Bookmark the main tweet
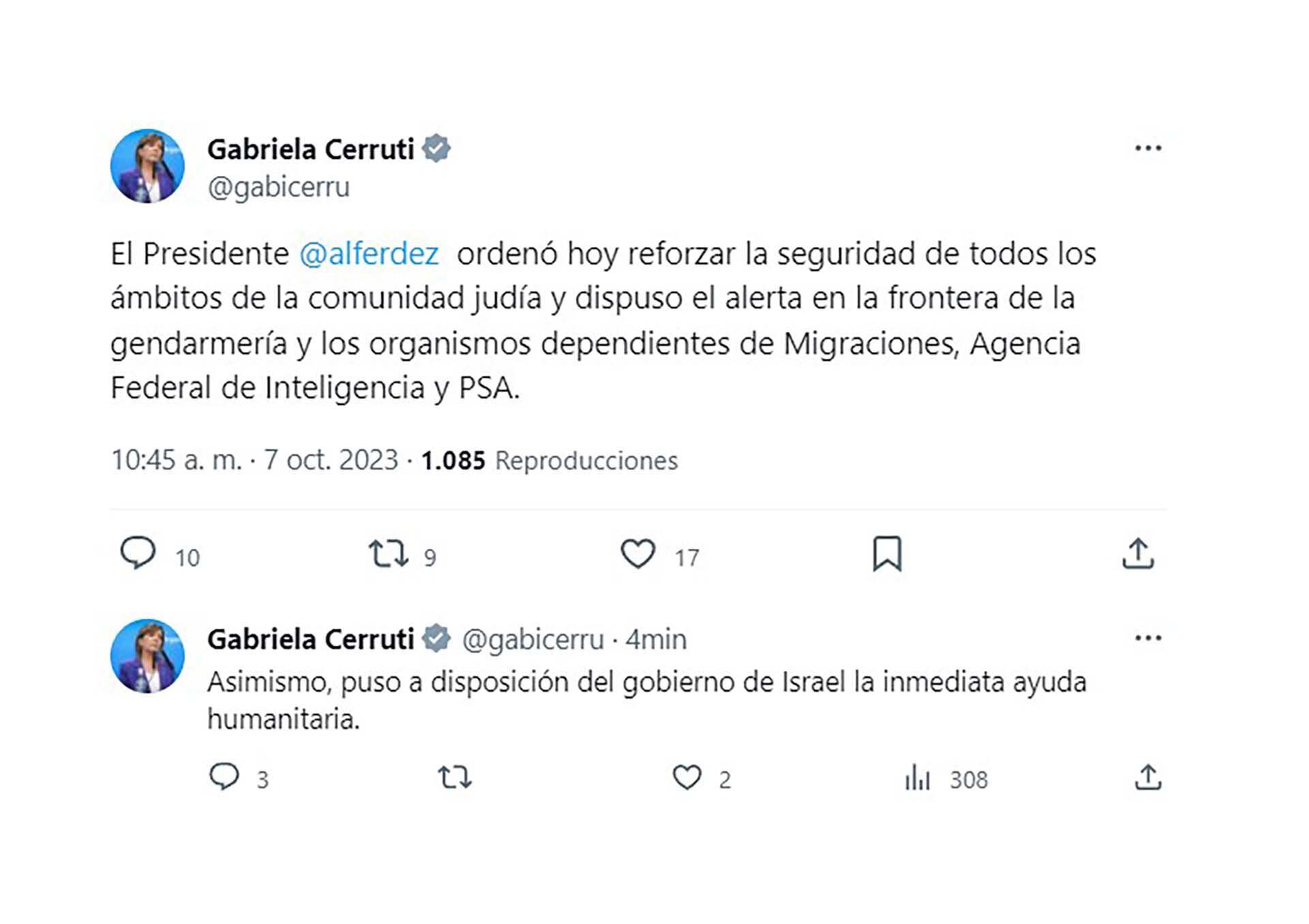Viewport: 1309px width, 924px height. pyautogui.click(x=887, y=554)
